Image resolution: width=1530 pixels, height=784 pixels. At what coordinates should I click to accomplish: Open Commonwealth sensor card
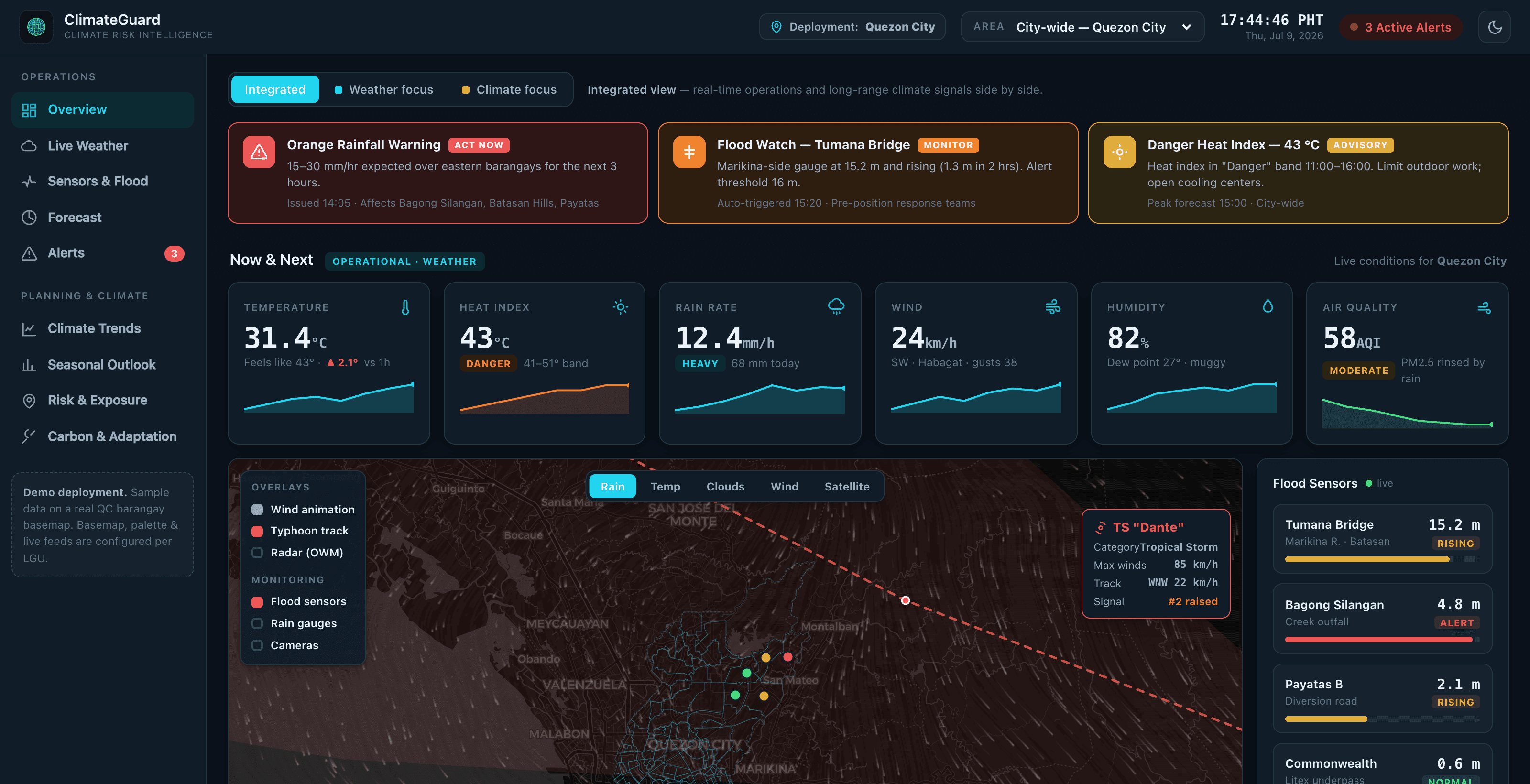click(x=1382, y=765)
